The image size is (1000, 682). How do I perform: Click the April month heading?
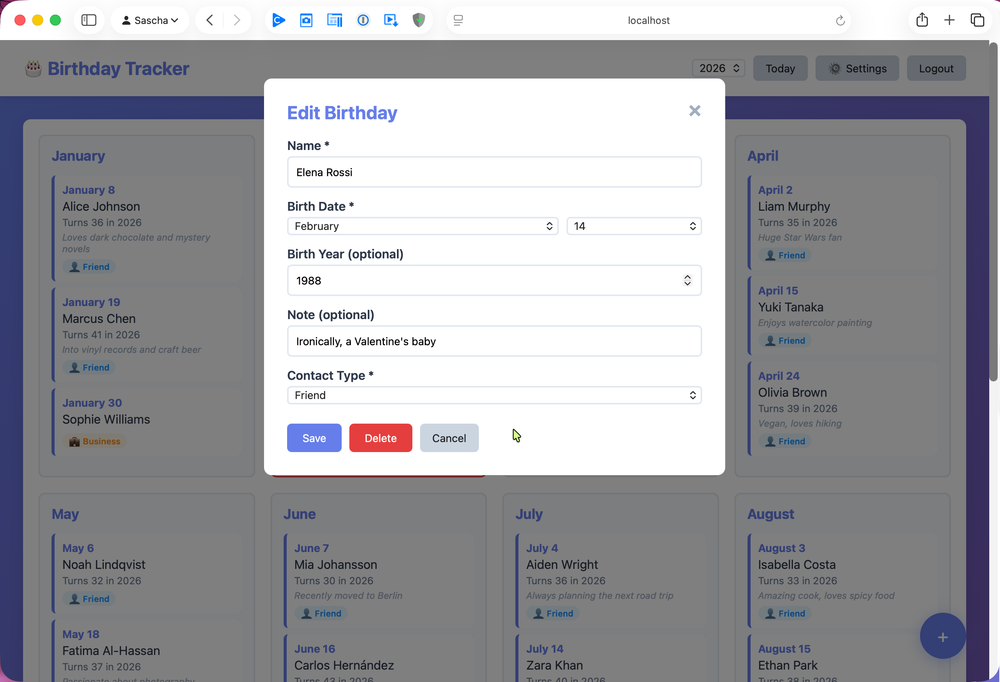click(x=763, y=156)
